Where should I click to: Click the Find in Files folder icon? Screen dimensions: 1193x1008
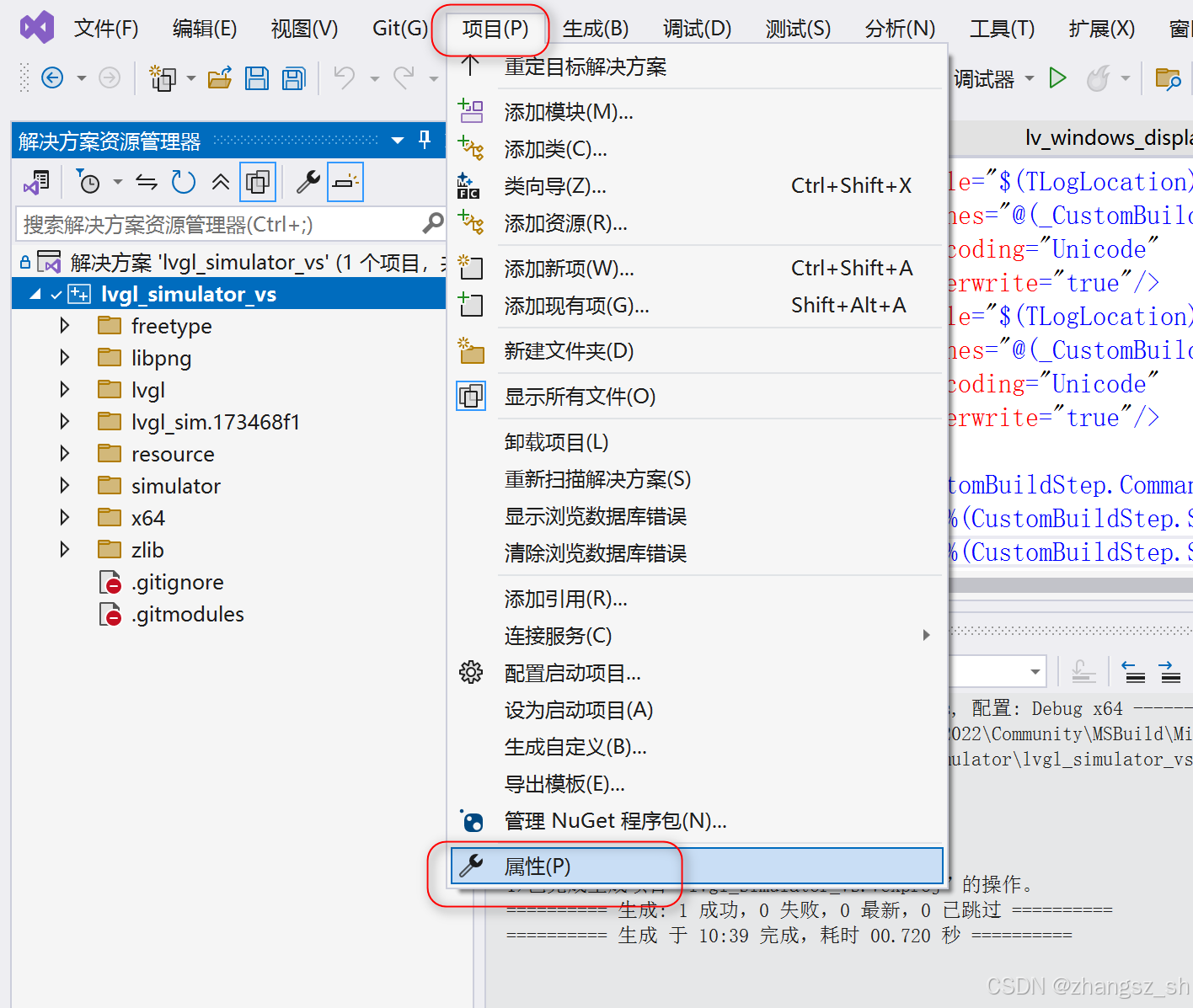(1168, 78)
